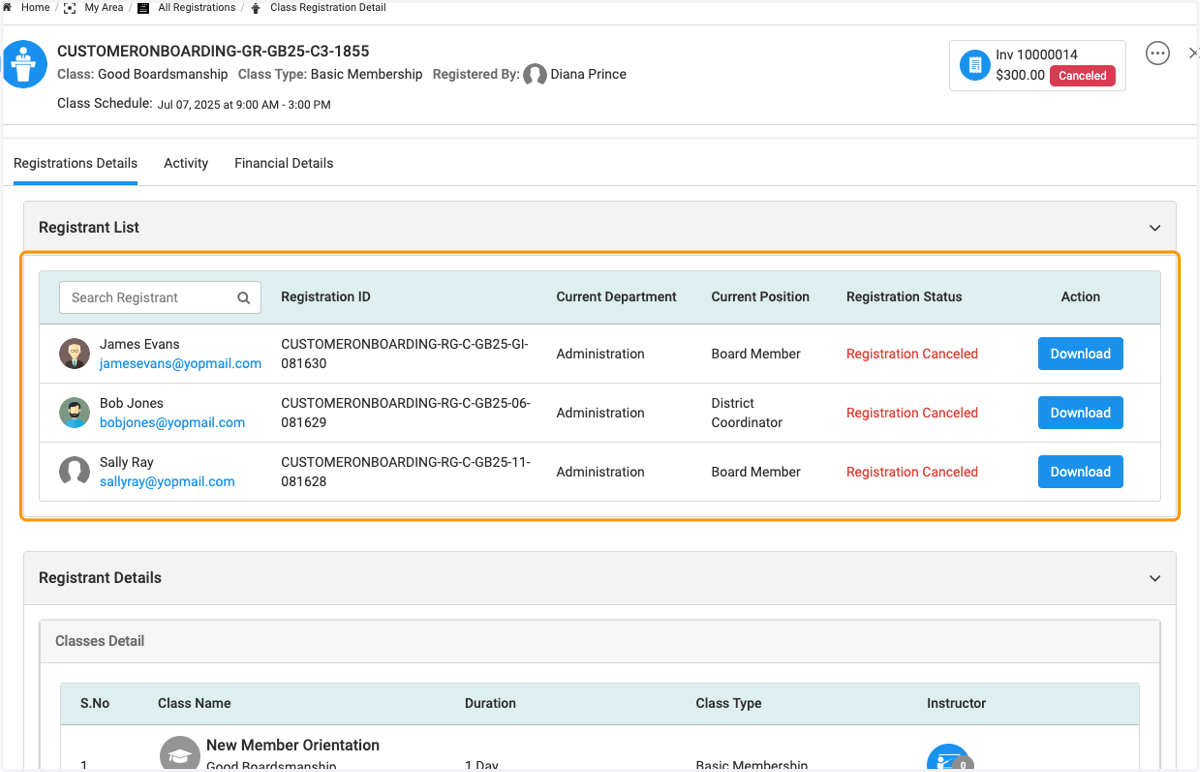This screenshot has height=772, width=1200.
Task: Go to My Area breadcrumb link
Action: (104, 7)
